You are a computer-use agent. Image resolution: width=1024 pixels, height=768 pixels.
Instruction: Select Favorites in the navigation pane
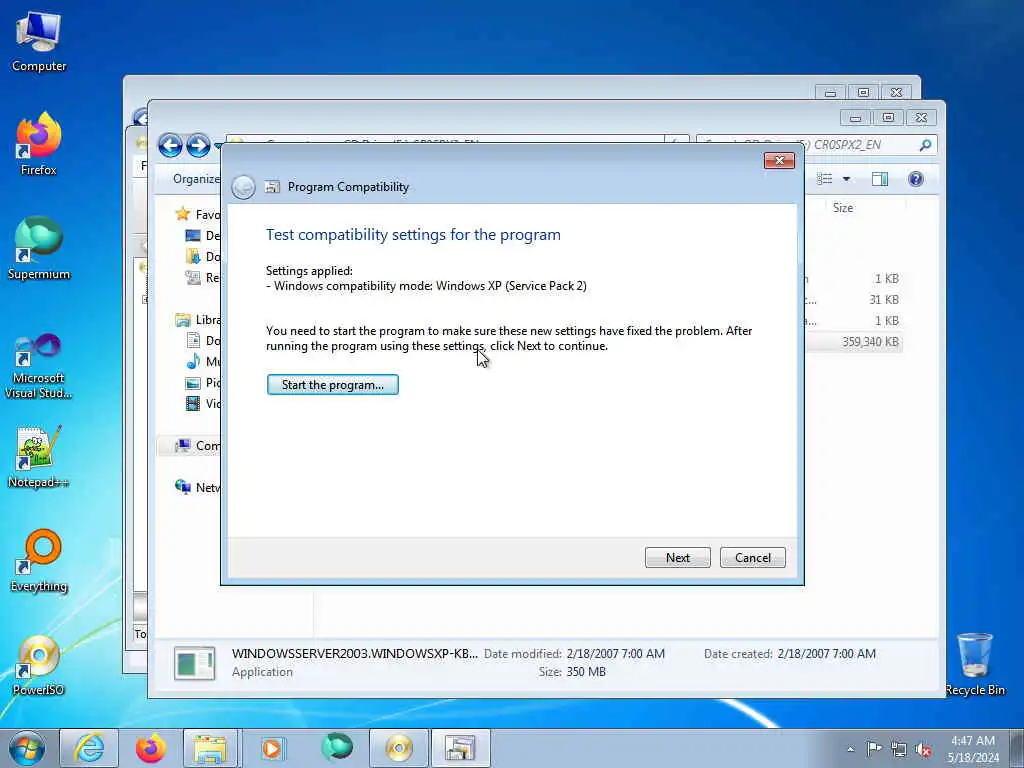pos(198,214)
